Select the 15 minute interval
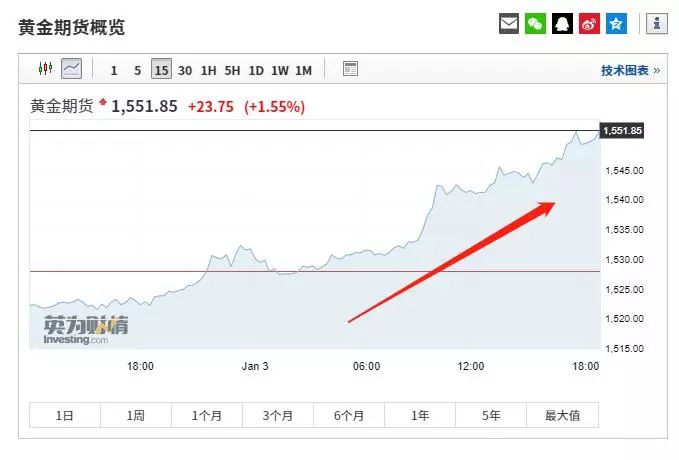Screen dimensions: 679x460 [161, 70]
